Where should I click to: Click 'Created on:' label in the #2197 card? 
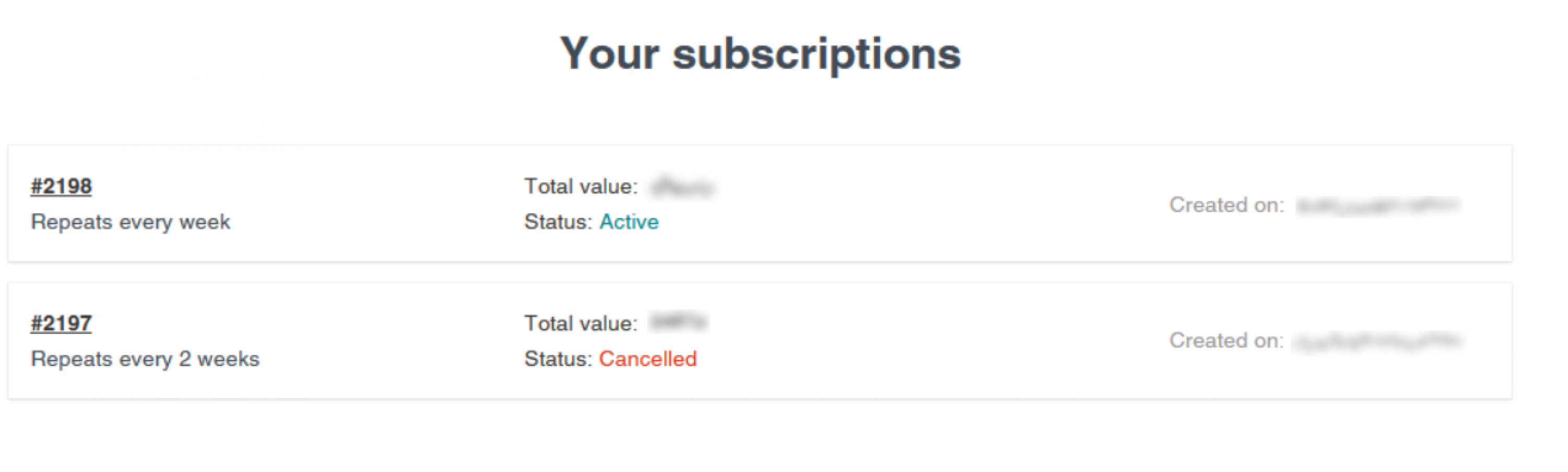(1227, 340)
